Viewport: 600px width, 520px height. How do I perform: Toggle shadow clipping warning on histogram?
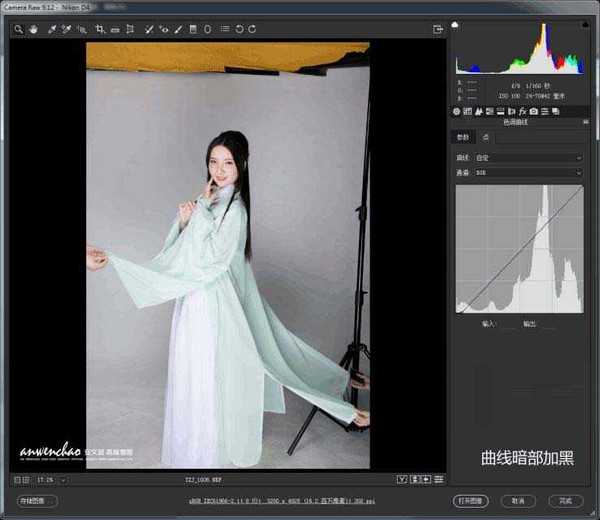[456, 24]
